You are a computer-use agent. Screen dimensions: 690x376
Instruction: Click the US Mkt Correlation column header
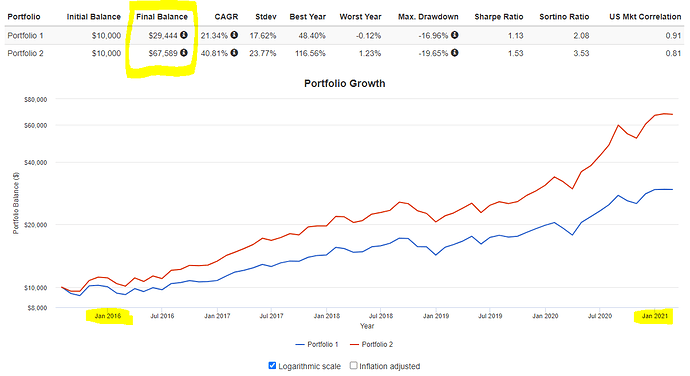[x=645, y=17]
